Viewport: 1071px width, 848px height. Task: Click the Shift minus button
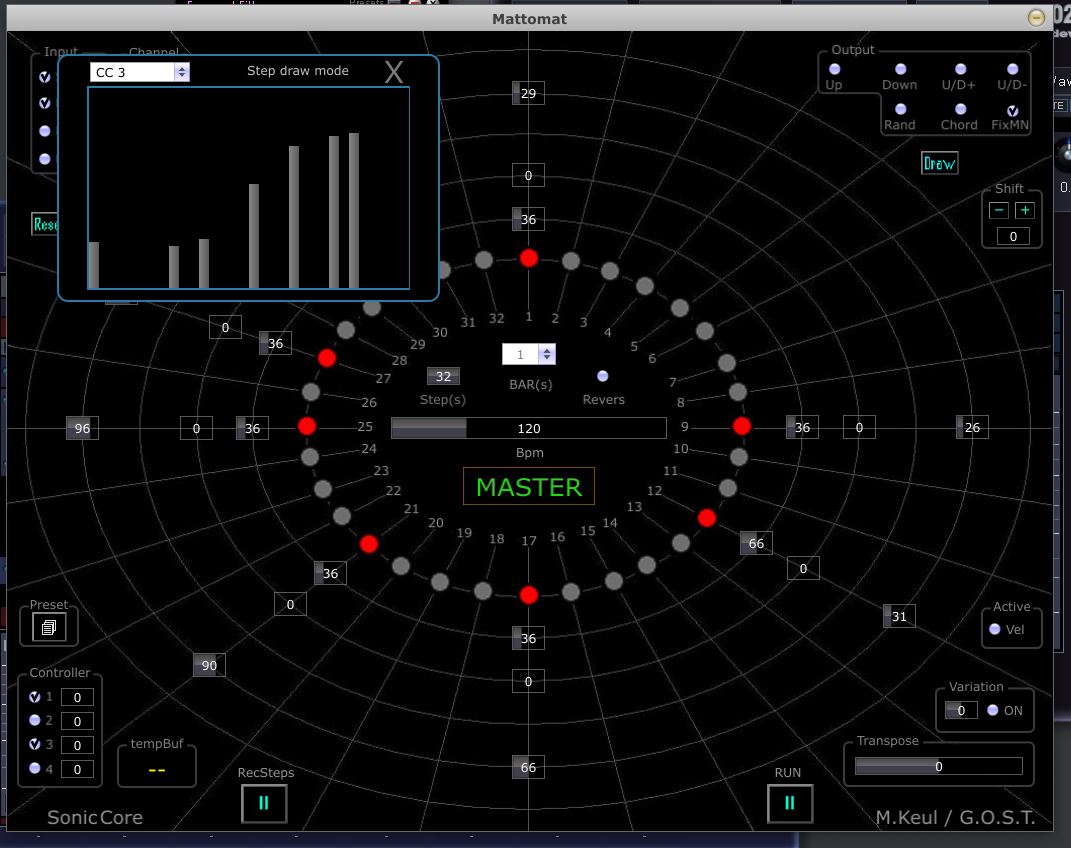tap(998, 210)
